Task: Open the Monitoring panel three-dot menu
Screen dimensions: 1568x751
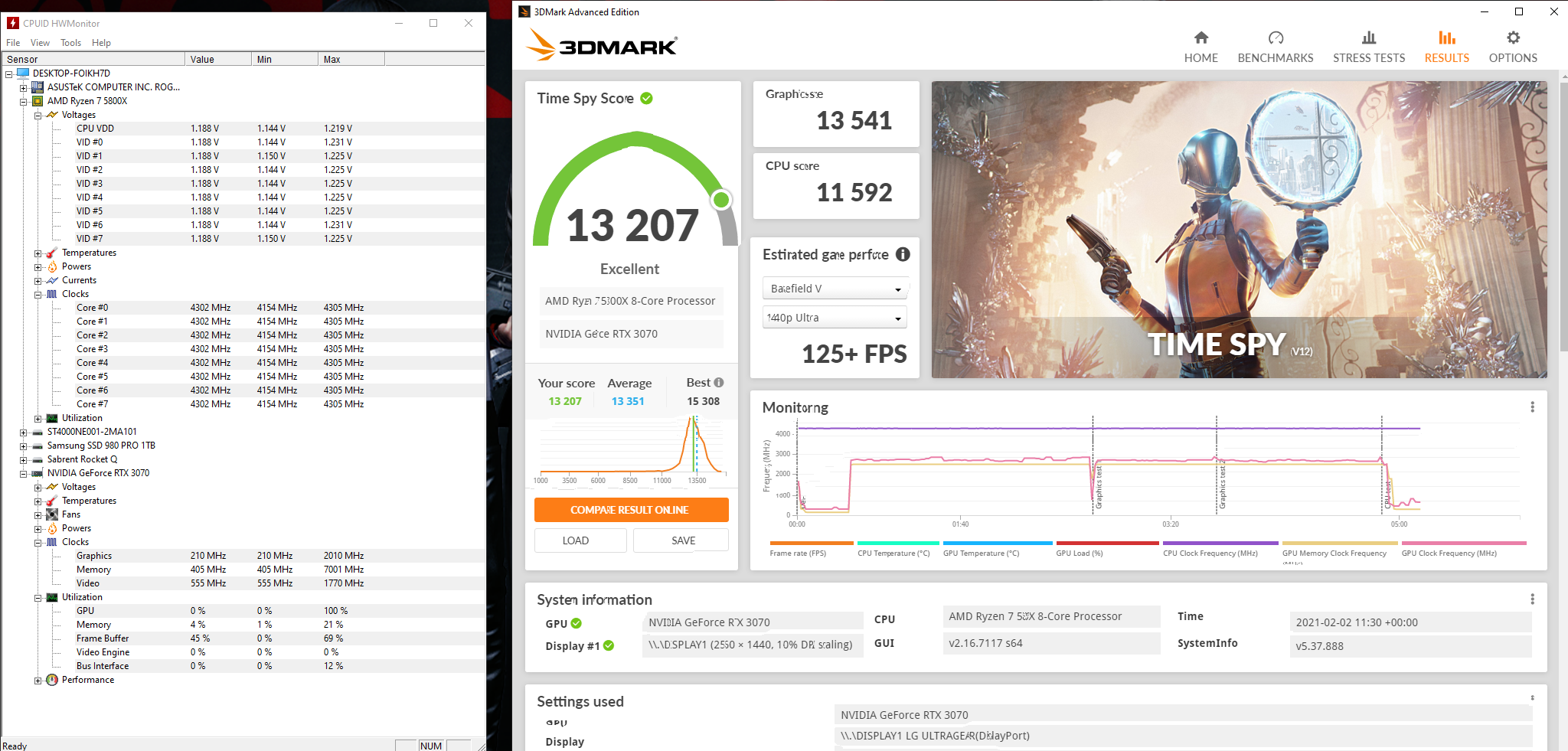Action: tap(1532, 407)
